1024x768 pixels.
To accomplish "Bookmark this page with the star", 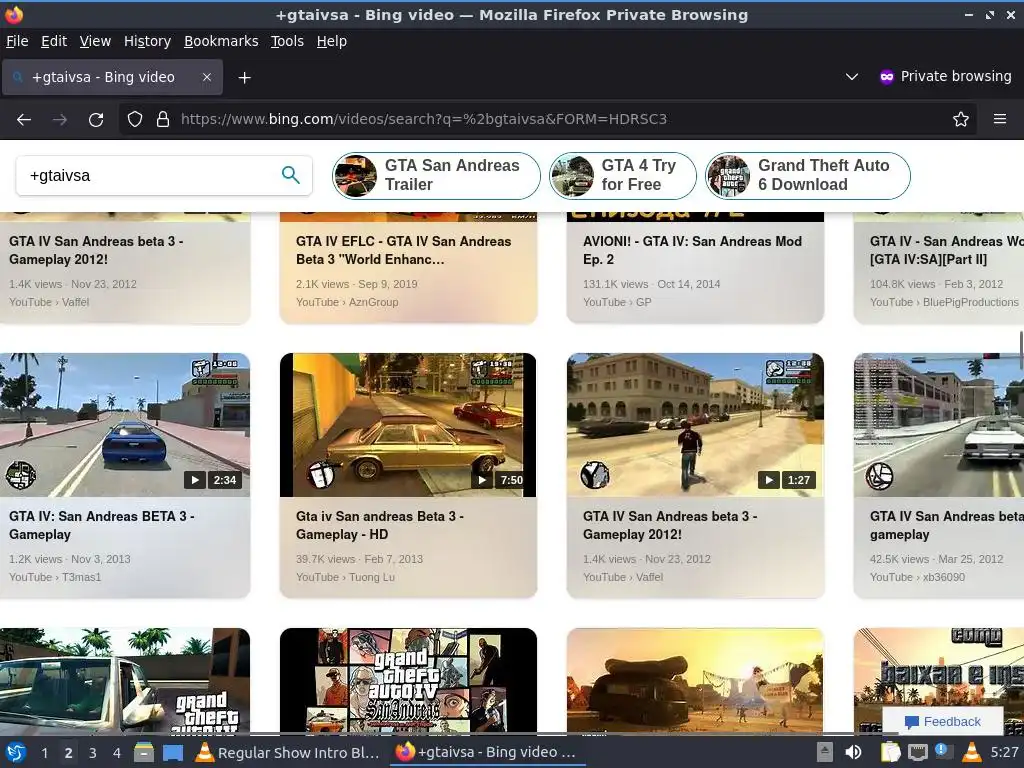I will (961, 120).
